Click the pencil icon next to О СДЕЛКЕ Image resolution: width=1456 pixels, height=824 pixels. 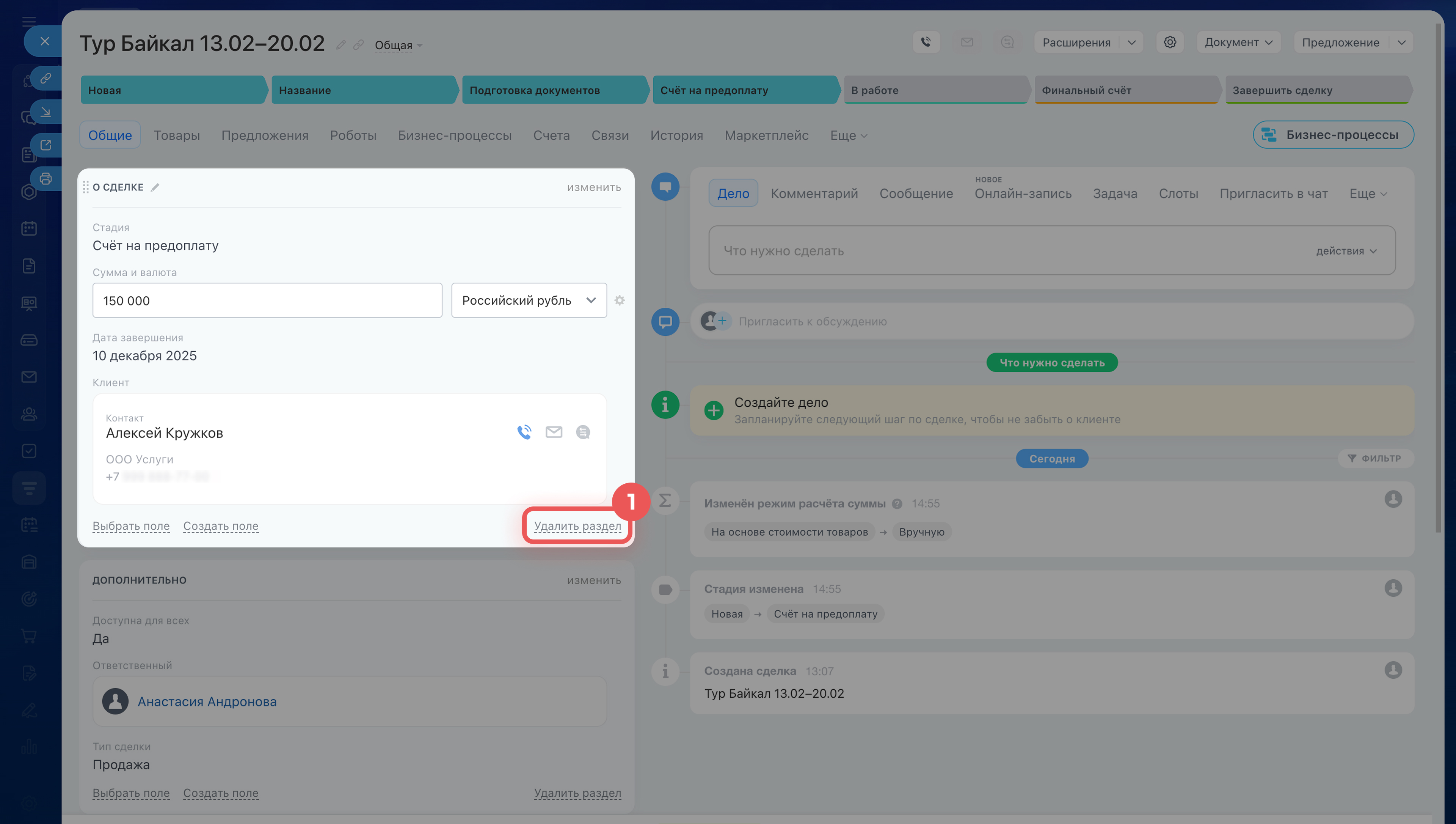[x=155, y=187]
